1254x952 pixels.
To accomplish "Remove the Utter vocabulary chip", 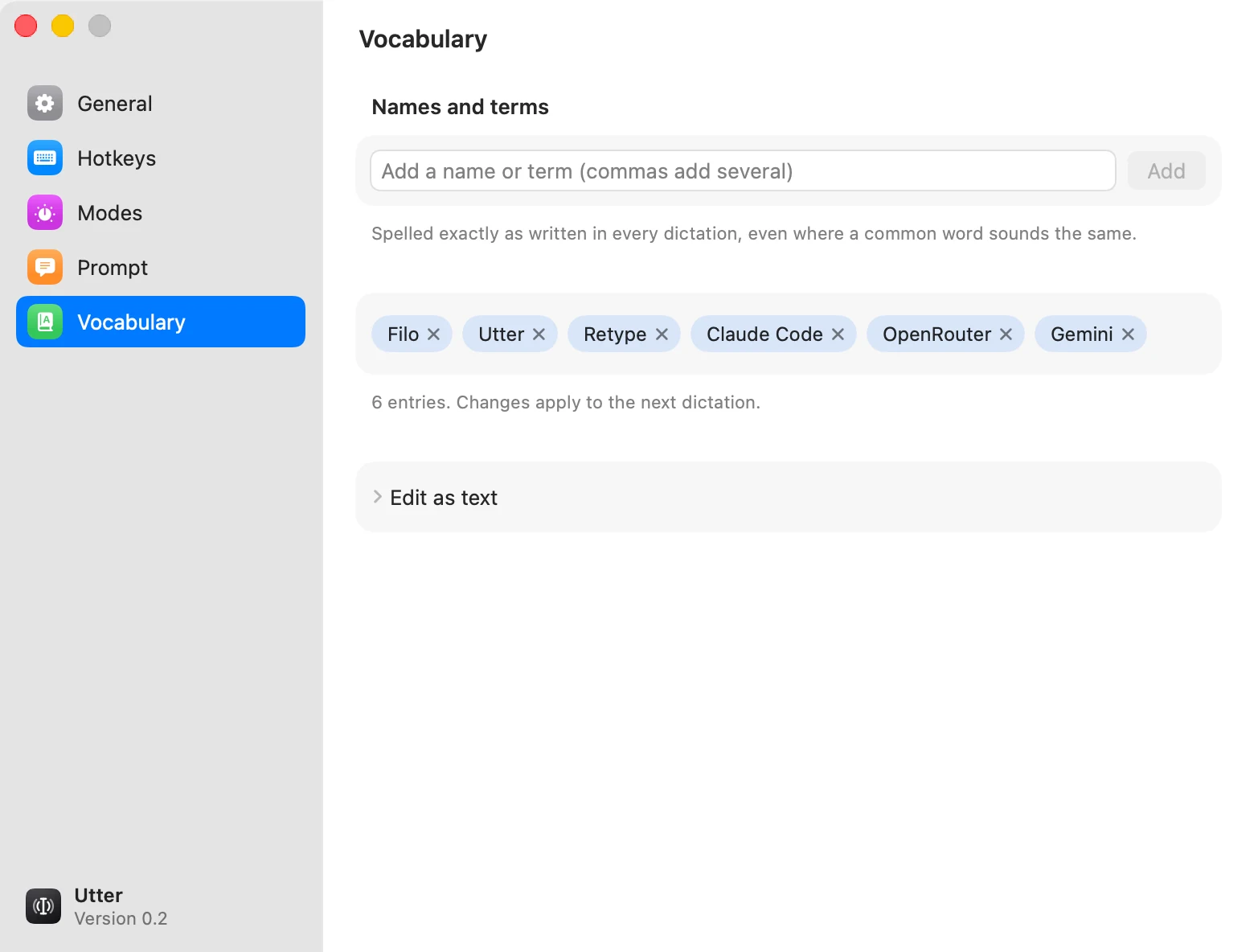I will tap(539, 334).
